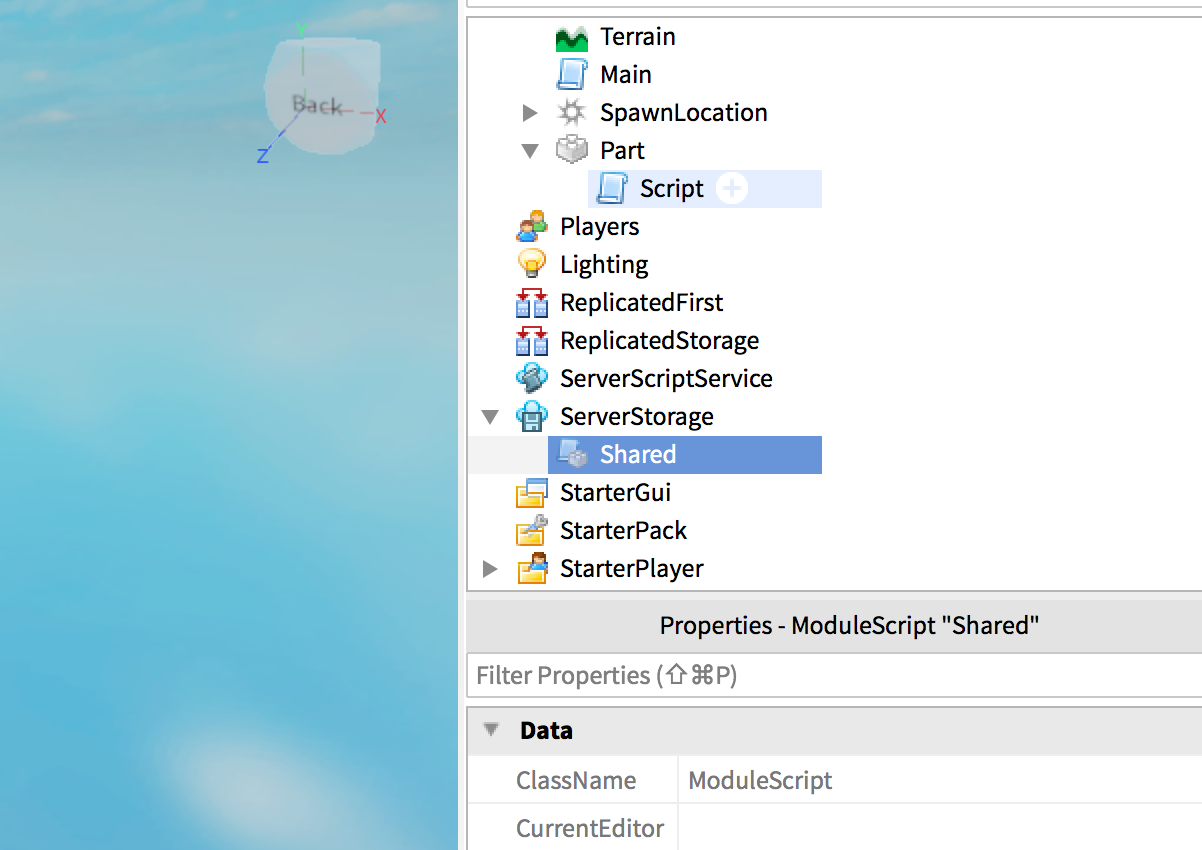Viewport: 1202px width, 850px height.
Task: Click the Players service icon
Action: [x=532, y=227]
